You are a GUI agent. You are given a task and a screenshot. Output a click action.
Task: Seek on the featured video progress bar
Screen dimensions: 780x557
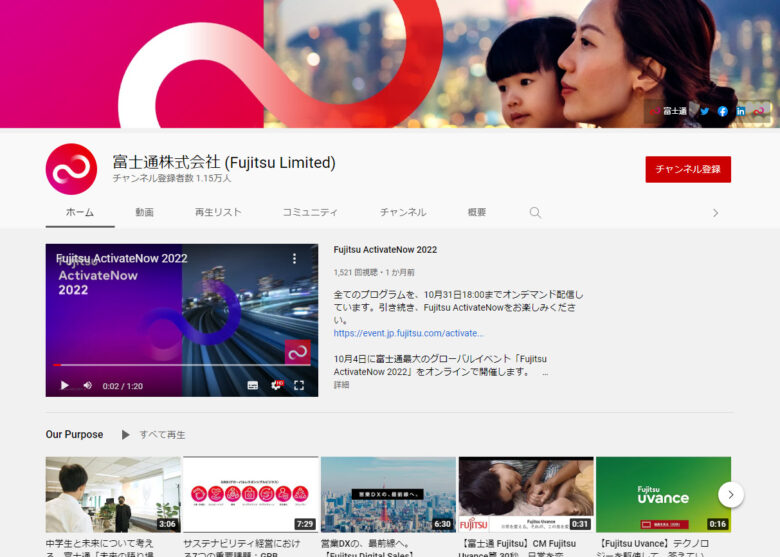coord(182,365)
